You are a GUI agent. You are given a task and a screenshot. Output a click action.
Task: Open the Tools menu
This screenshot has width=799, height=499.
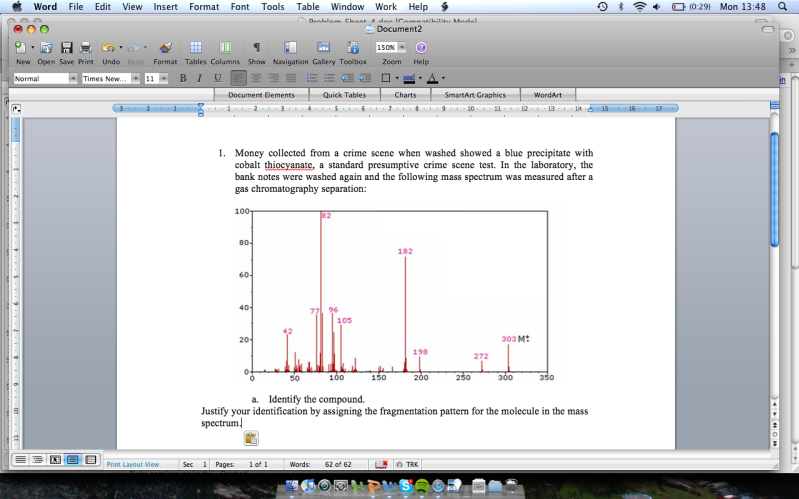[x=273, y=7]
